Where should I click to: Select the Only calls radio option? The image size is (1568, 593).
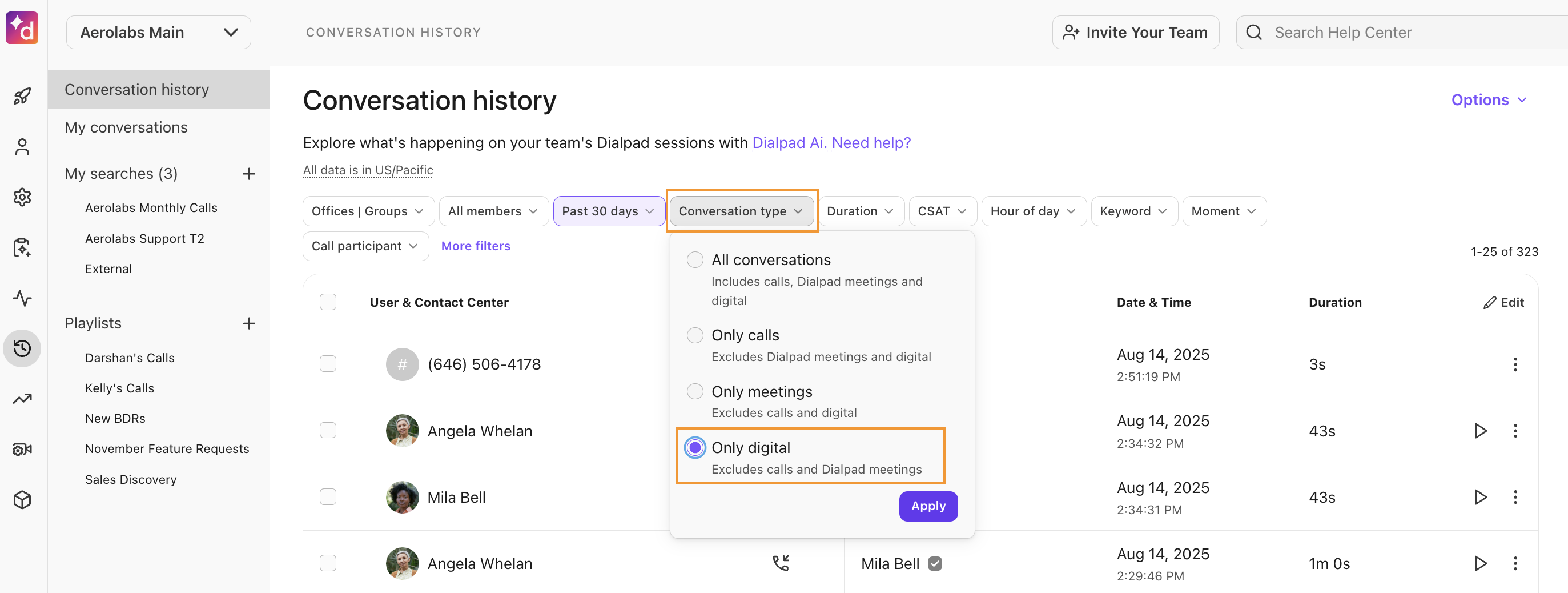pos(694,335)
